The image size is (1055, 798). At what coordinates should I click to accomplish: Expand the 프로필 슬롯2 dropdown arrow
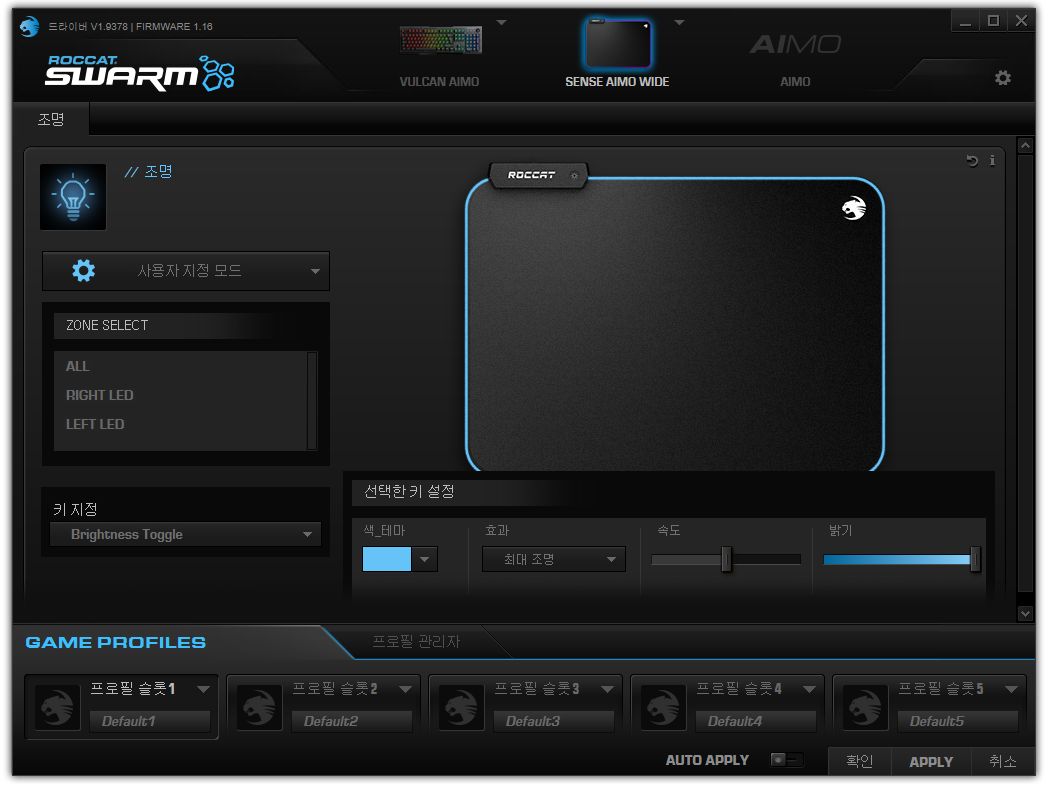(x=405, y=689)
